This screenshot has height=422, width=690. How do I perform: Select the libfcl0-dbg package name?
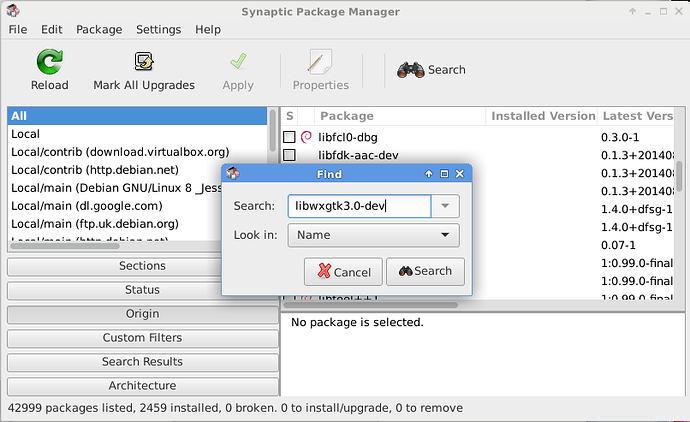(x=348, y=138)
